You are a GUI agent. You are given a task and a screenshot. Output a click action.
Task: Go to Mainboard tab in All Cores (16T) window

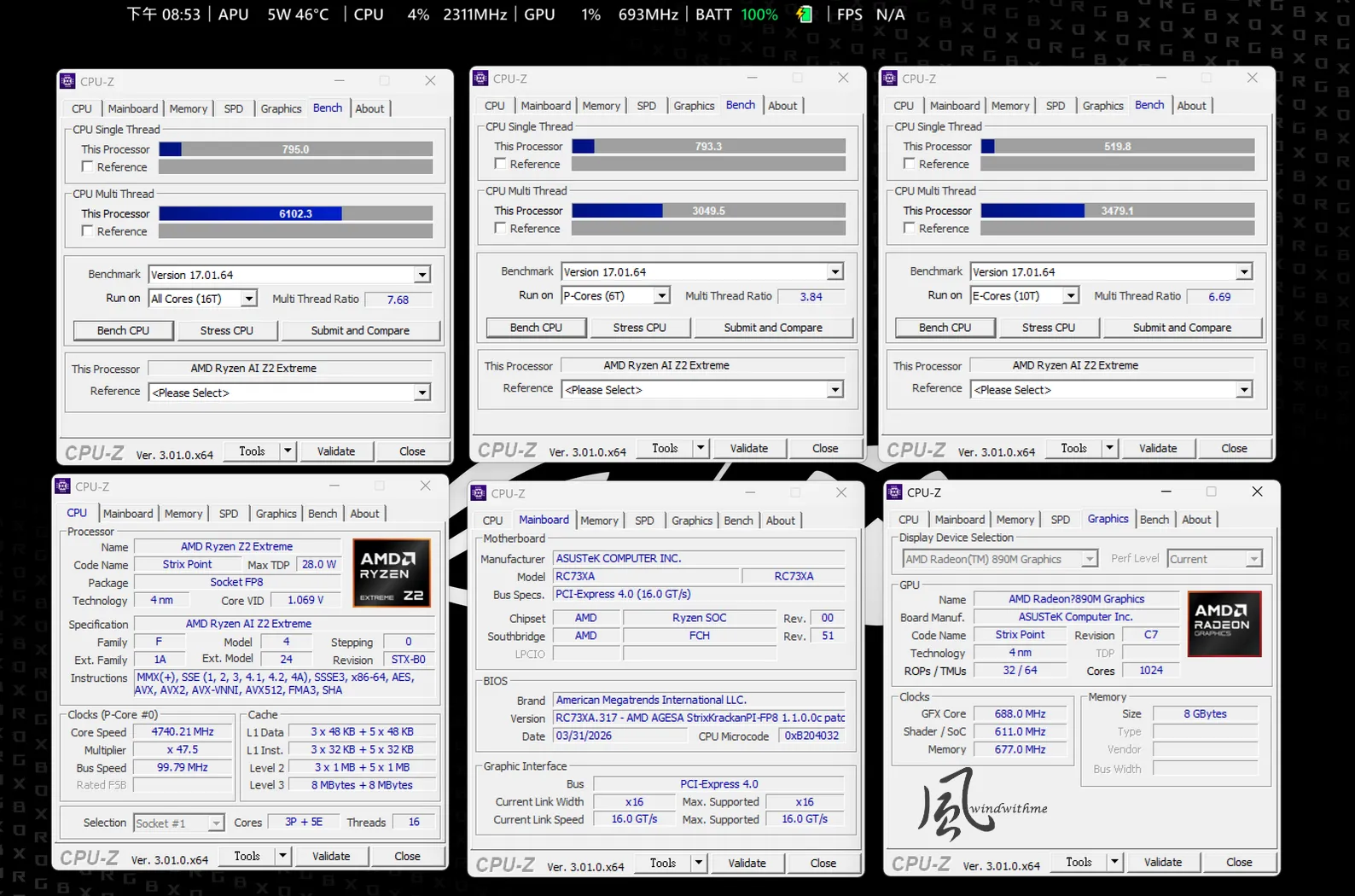[x=132, y=108]
